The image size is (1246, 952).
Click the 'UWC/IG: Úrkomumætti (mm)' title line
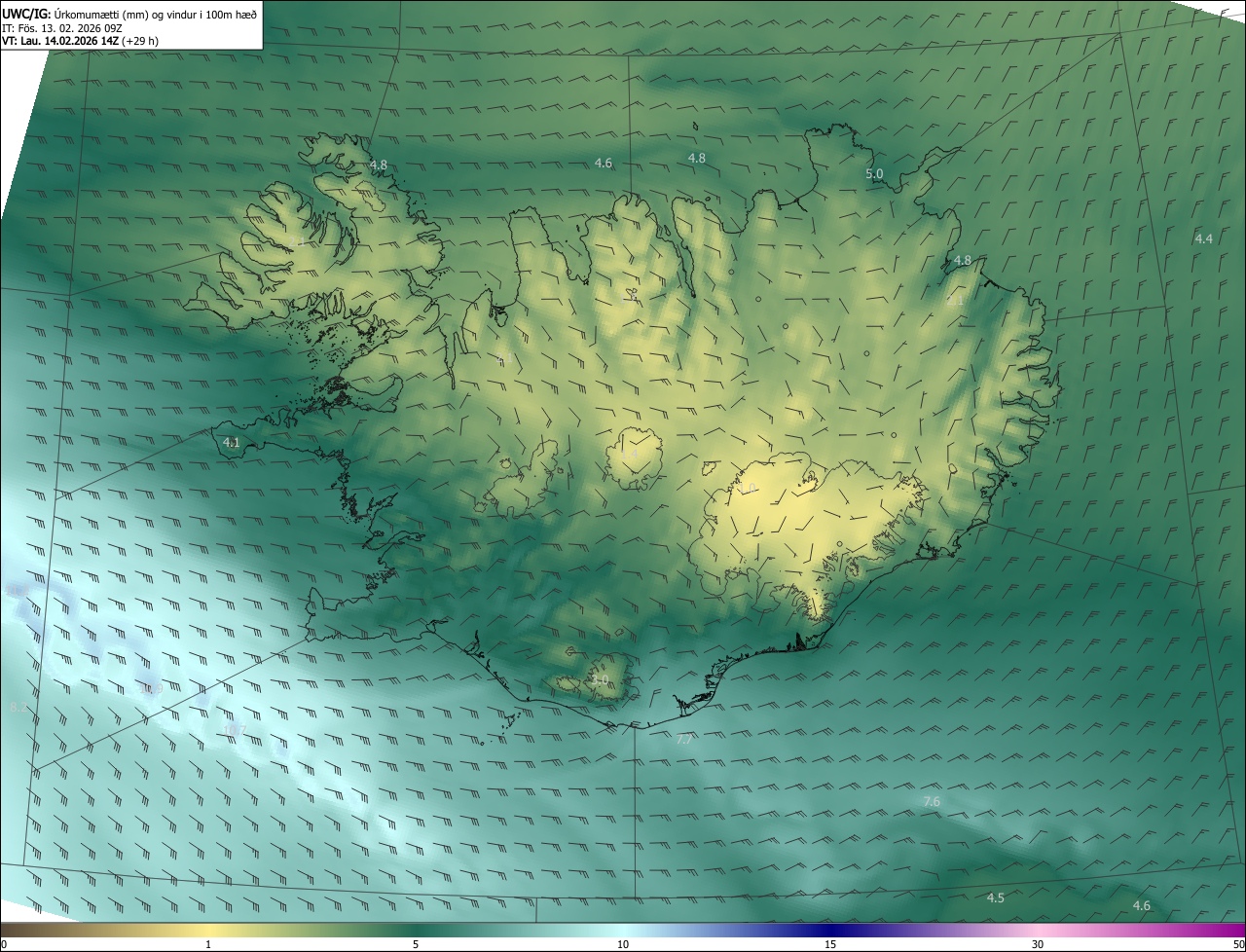[129, 15]
